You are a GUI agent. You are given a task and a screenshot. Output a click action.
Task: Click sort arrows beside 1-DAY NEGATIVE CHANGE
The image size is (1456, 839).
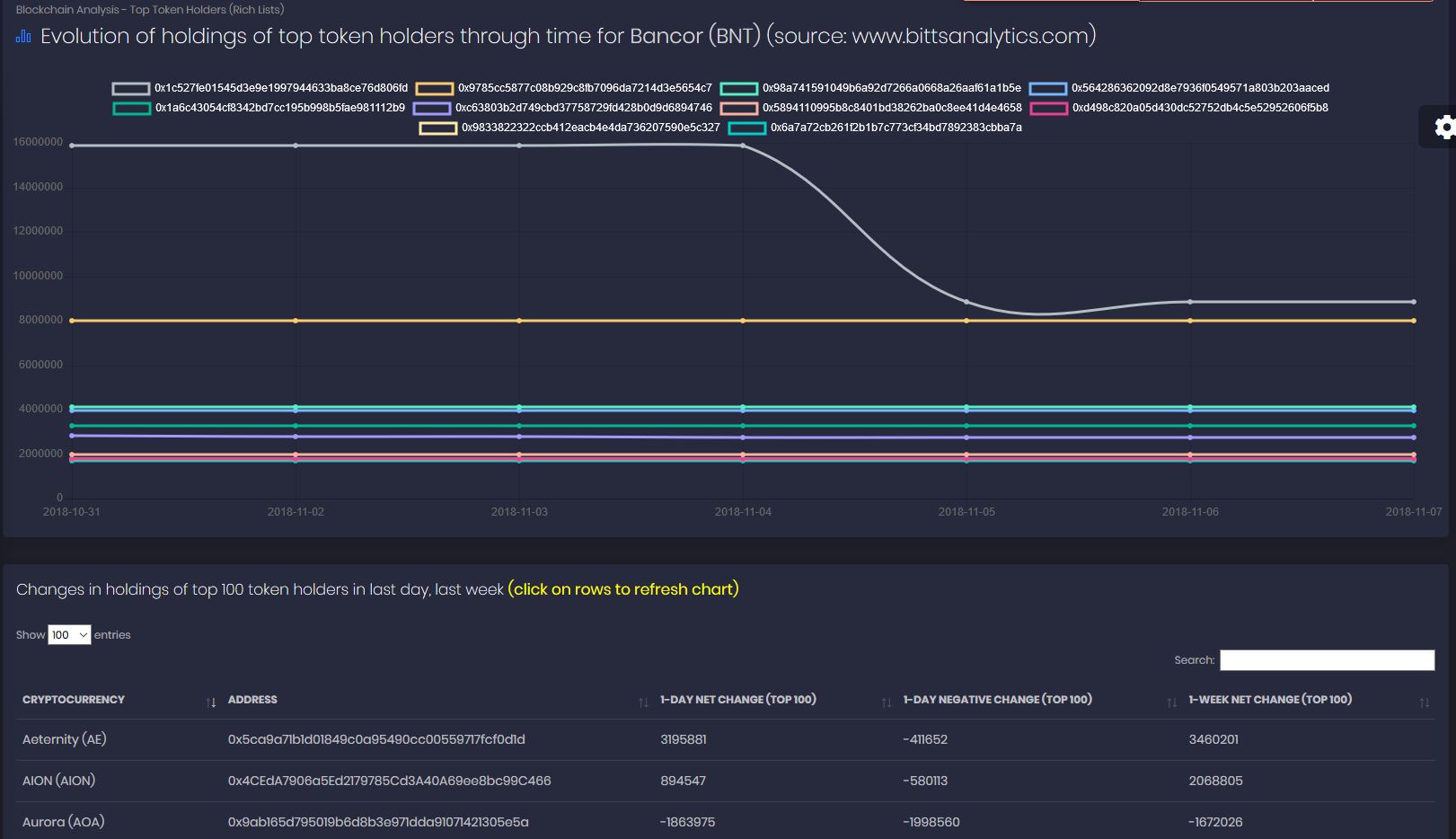click(x=1171, y=702)
